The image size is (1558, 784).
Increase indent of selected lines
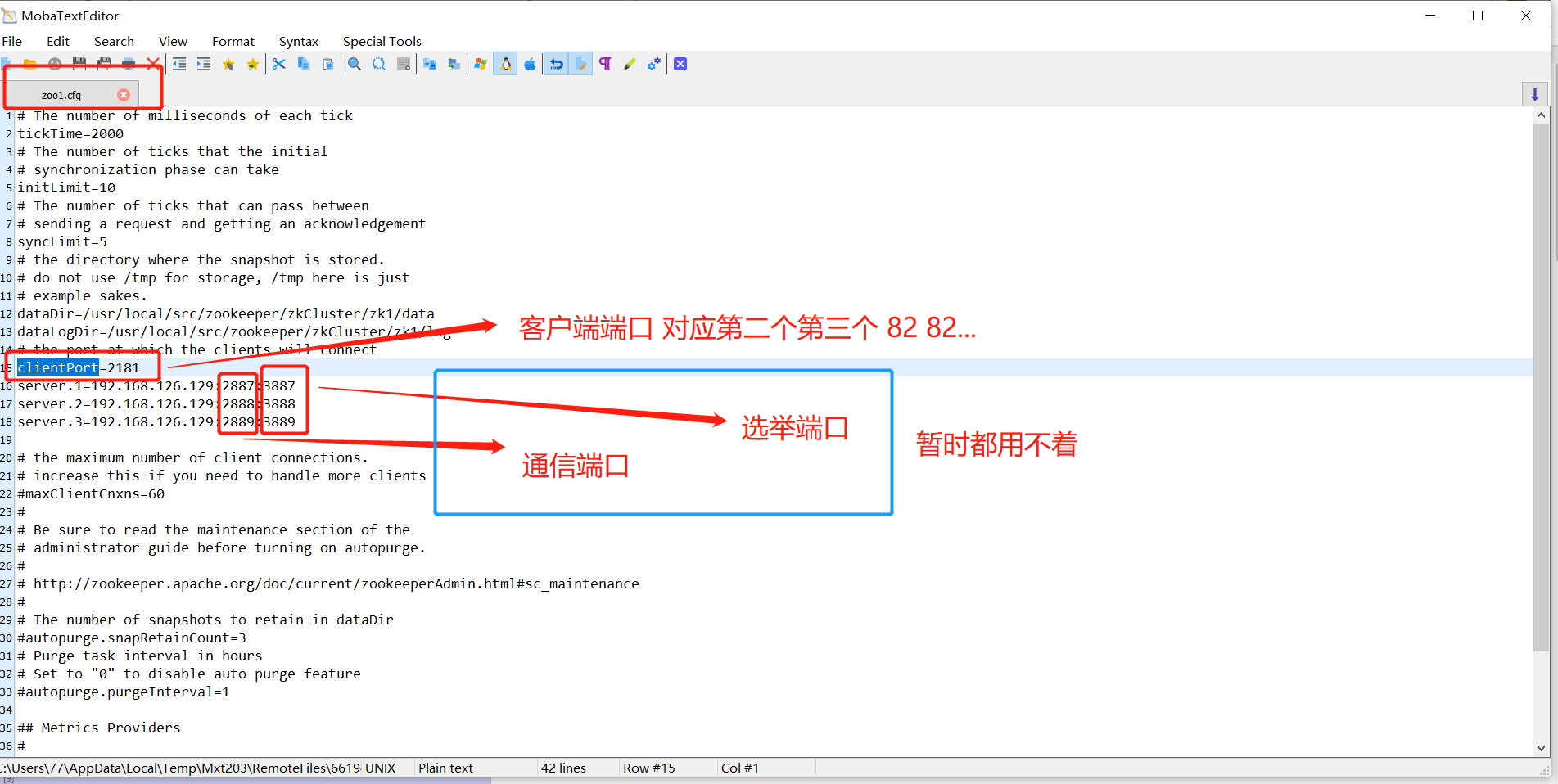point(204,64)
